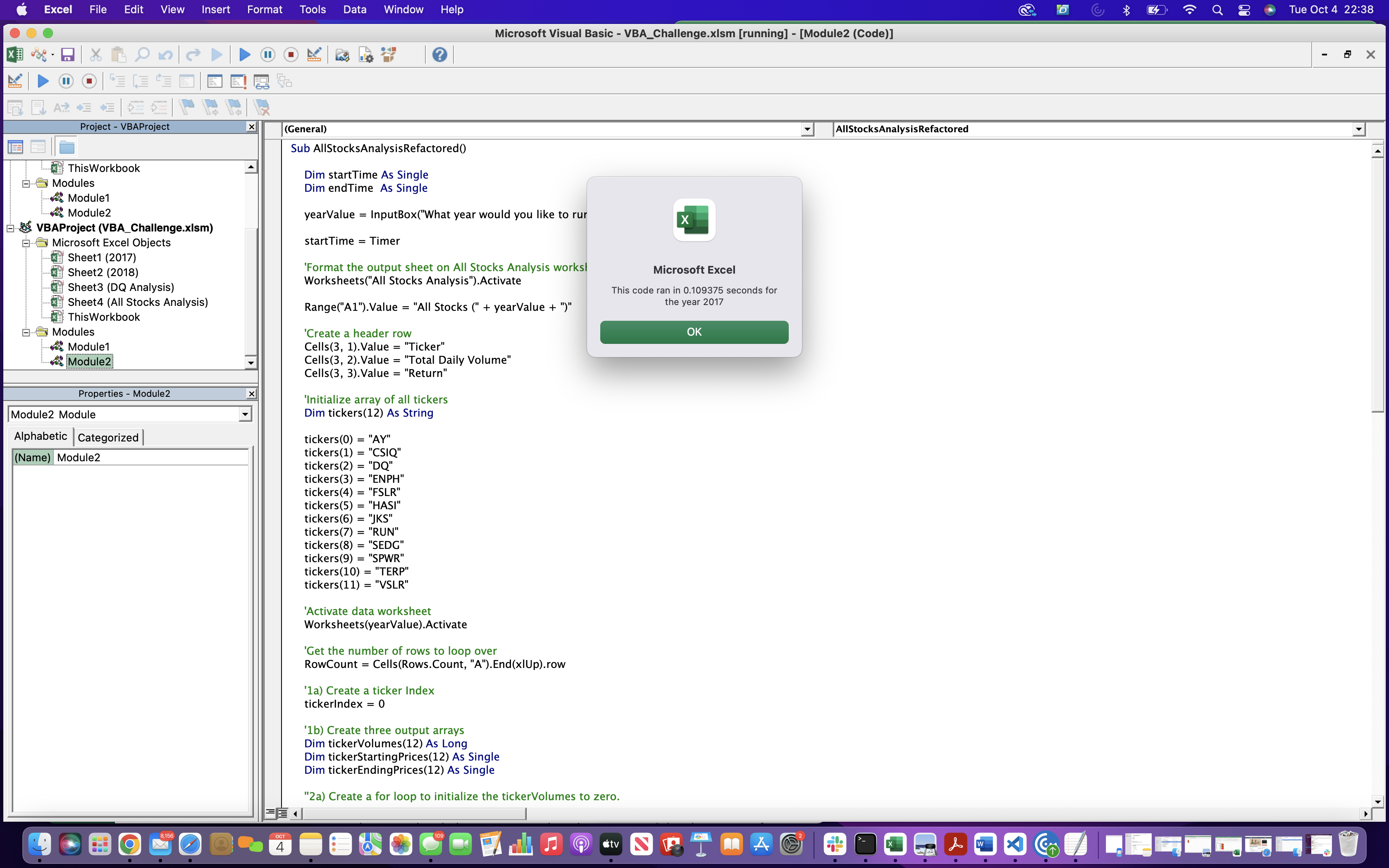This screenshot has height=868, width=1389.
Task: Switch to the Categorized tab
Action: tap(108, 437)
